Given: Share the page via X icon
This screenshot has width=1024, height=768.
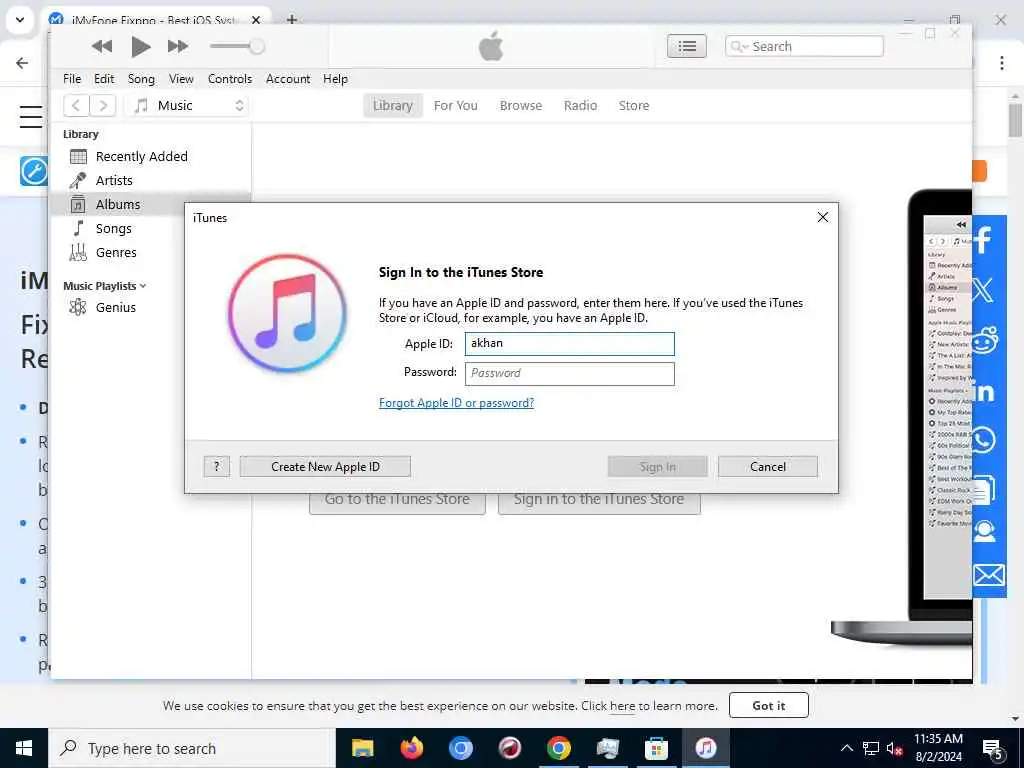Looking at the screenshot, I should [x=983, y=289].
